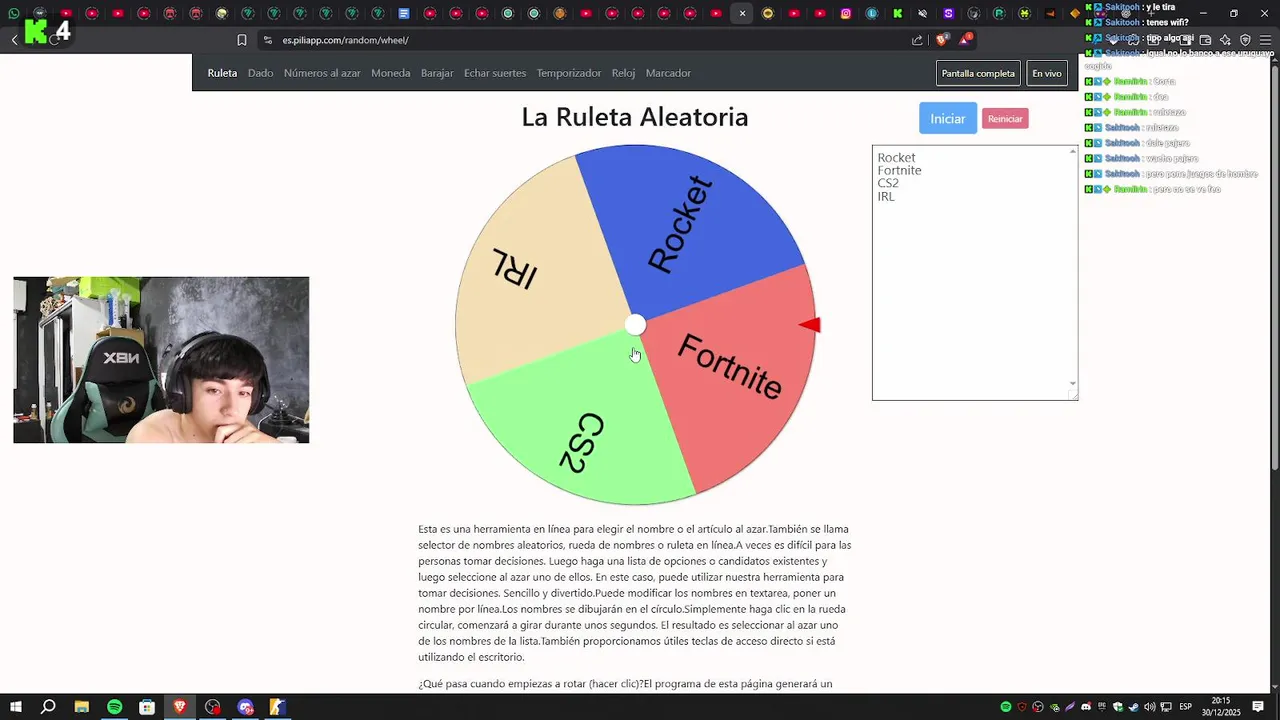
Task: Click the browser back arrow
Action: (x=14, y=40)
